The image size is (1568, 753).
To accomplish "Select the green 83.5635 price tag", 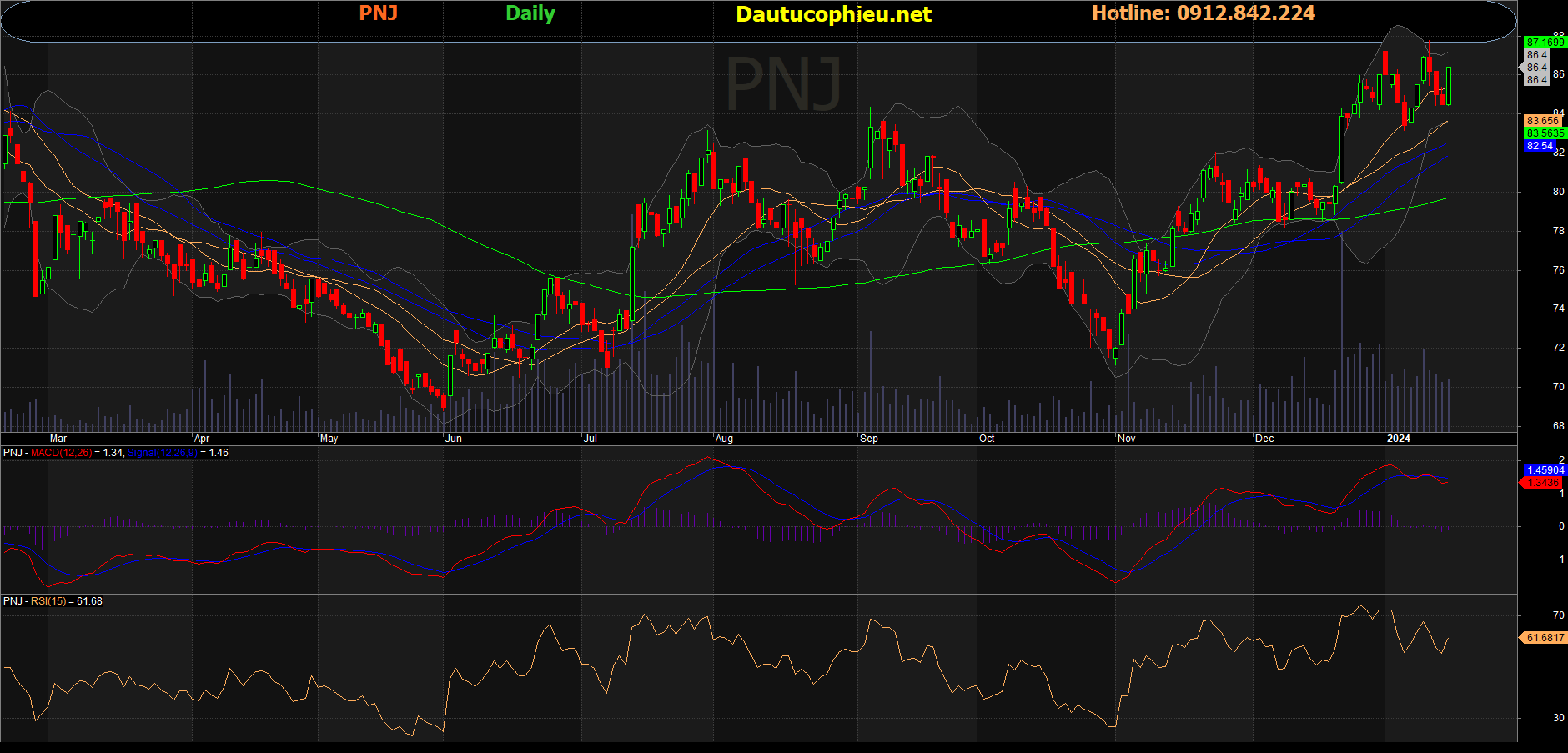I will point(1545,133).
